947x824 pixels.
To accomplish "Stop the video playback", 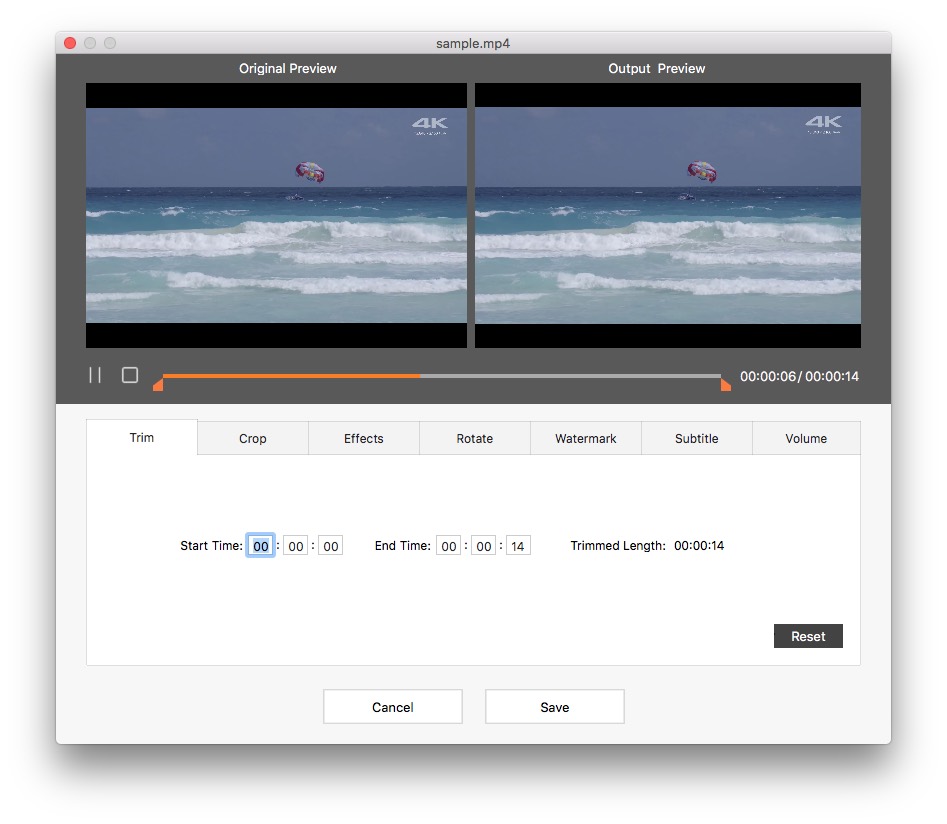I will tap(129, 374).
